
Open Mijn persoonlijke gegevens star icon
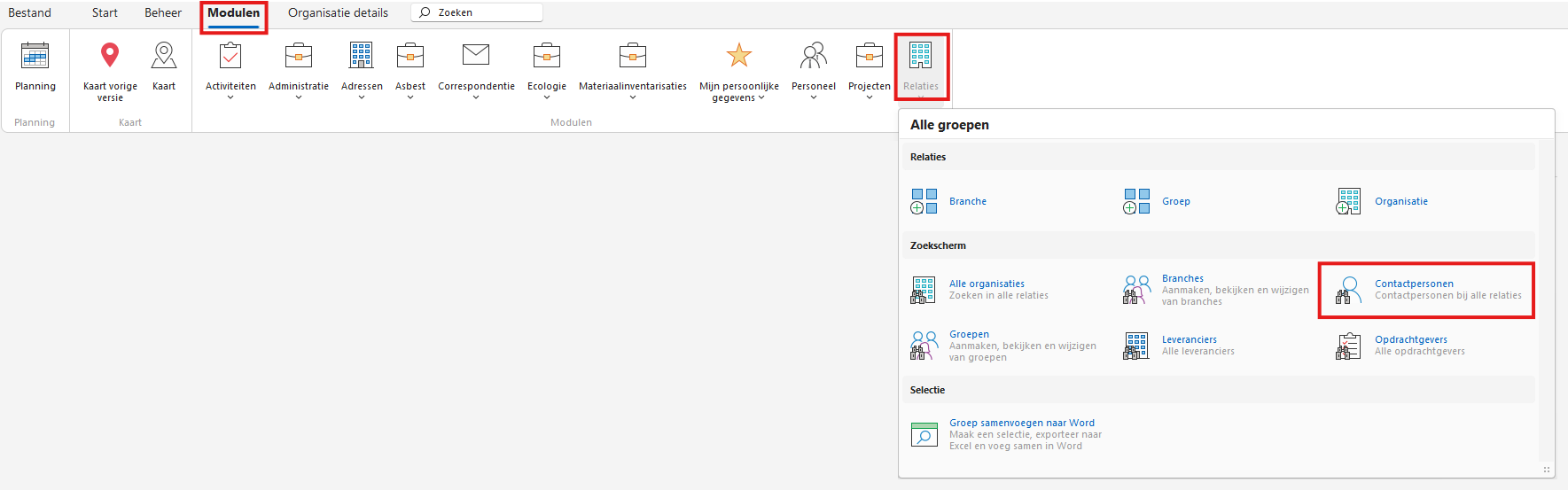(739, 55)
